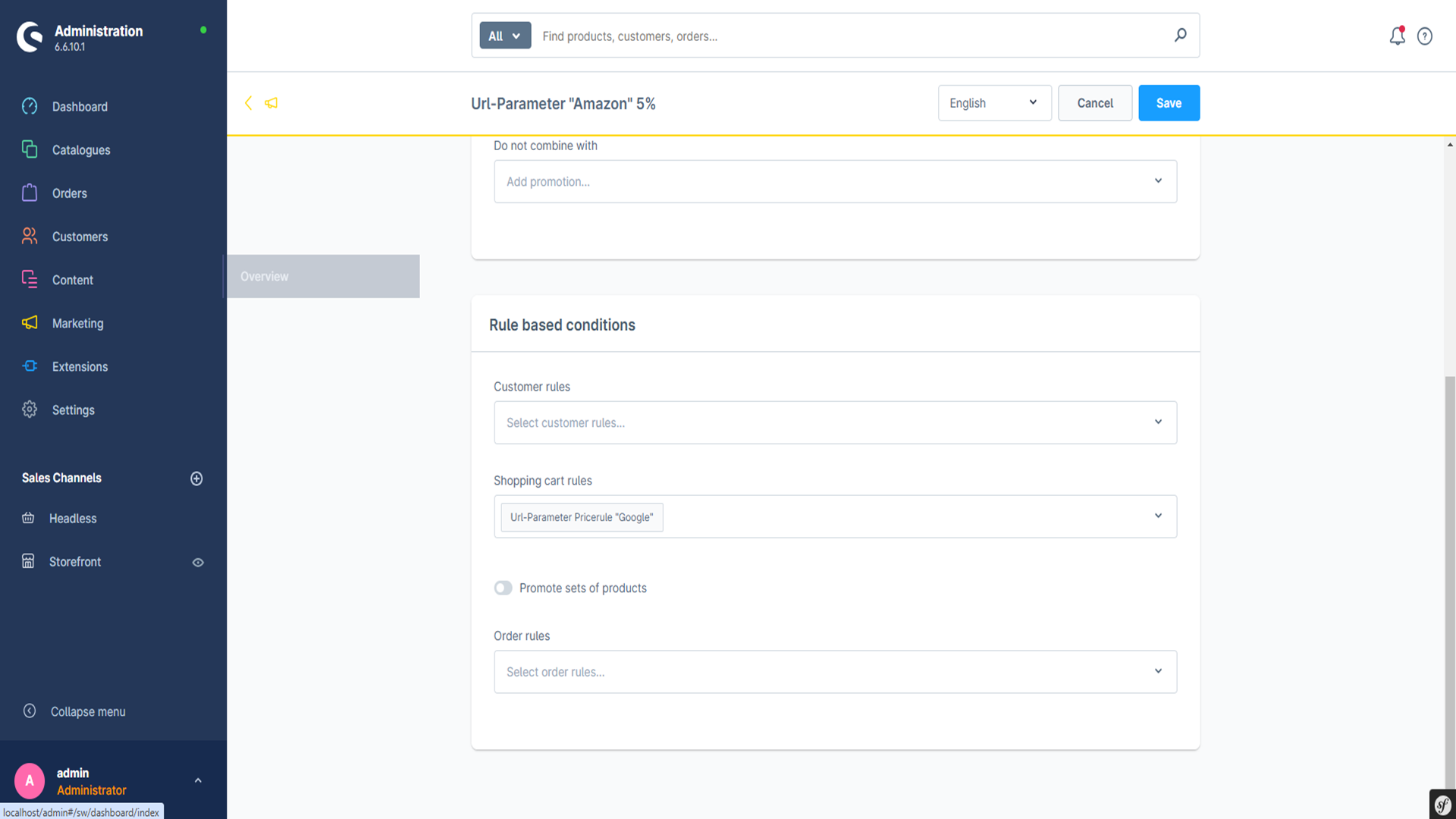
Task: Click the Catalogues icon
Action: tap(30, 149)
